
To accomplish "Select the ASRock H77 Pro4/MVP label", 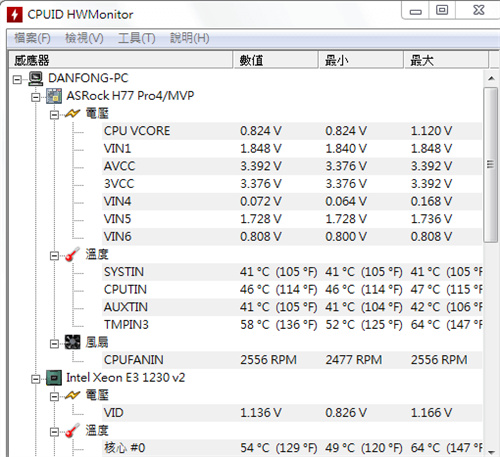I will (130, 96).
